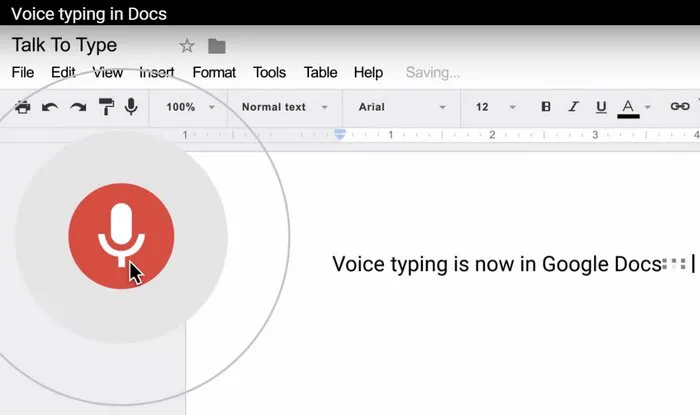This screenshot has width=700, height=415.
Task: Click the blue indent marker on ruler
Action: tap(340, 134)
